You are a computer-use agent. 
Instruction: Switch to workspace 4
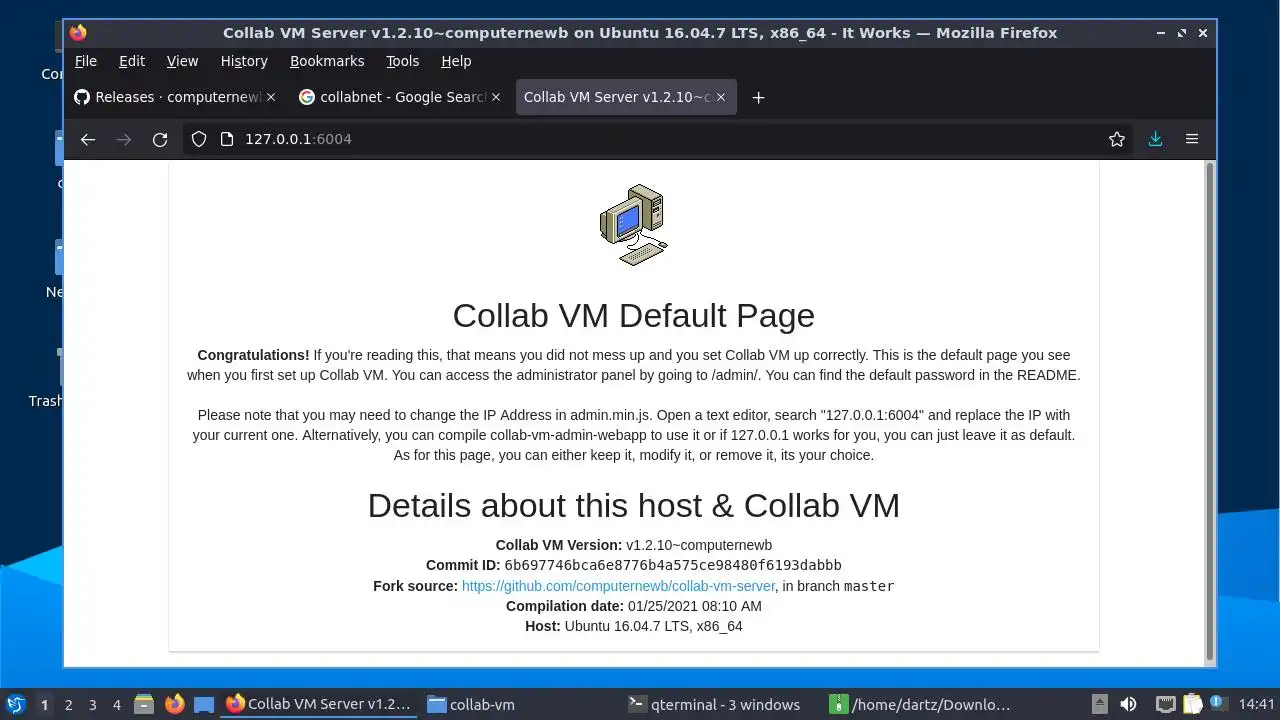[116, 705]
